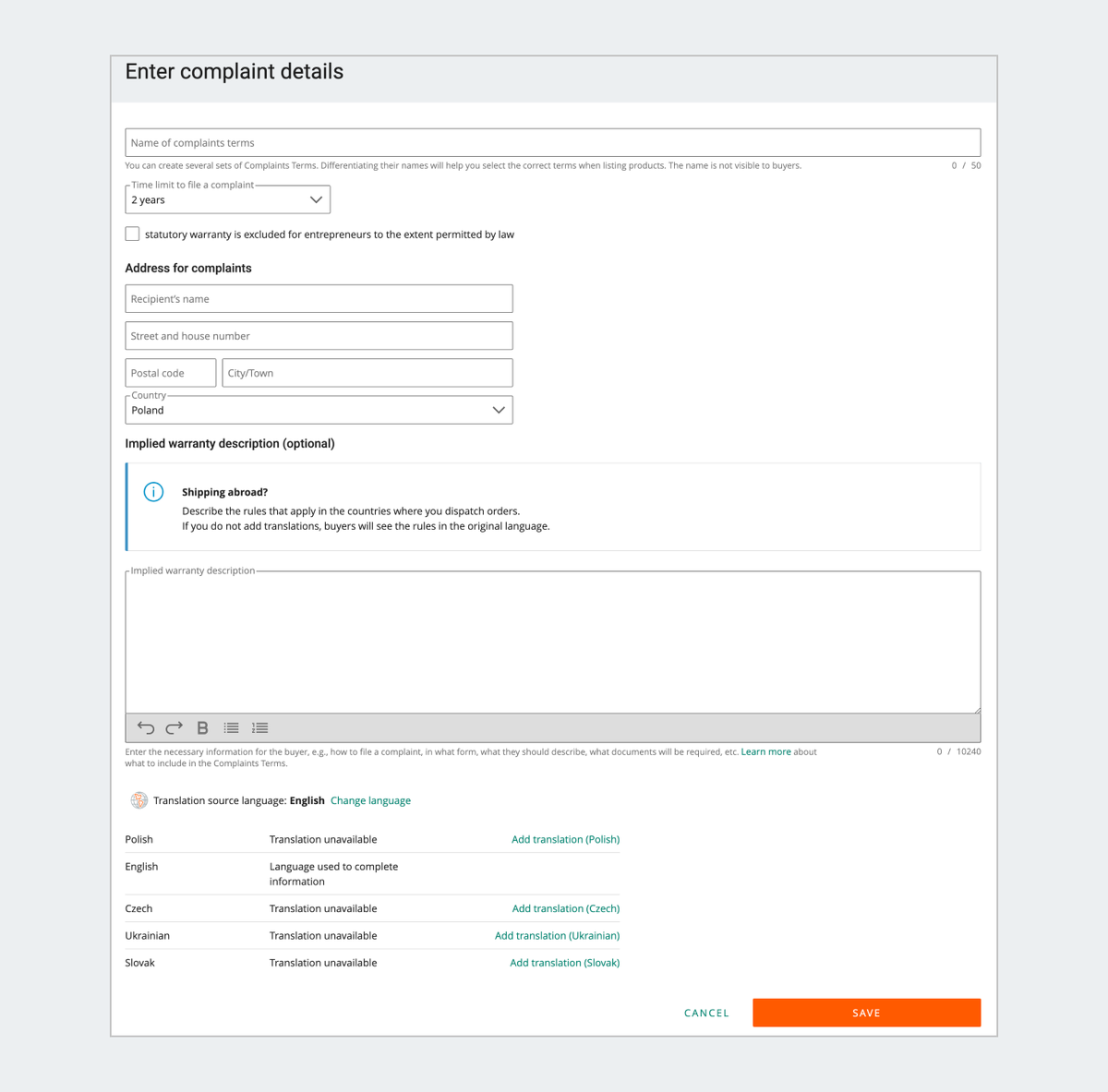Insert a bulleted list in the editor
The height and width of the screenshot is (1092, 1108).
[231, 727]
